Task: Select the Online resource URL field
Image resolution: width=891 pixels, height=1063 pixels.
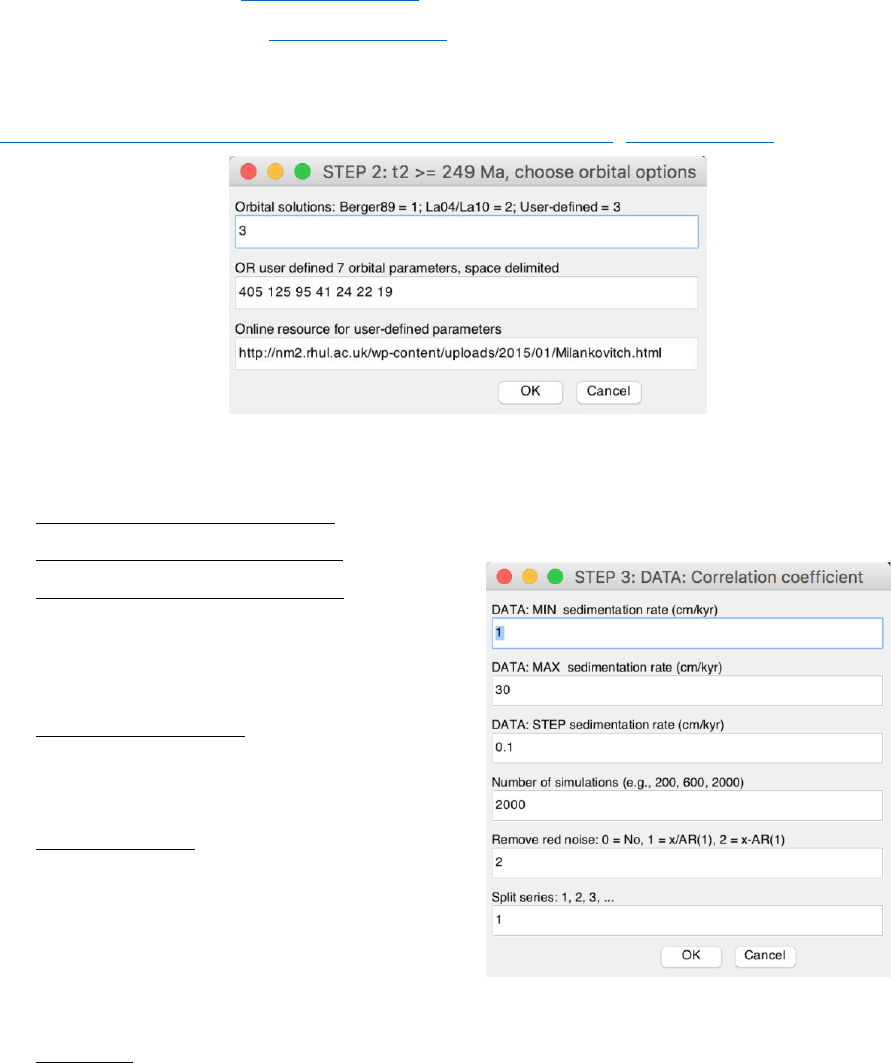Action: tap(466, 353)
